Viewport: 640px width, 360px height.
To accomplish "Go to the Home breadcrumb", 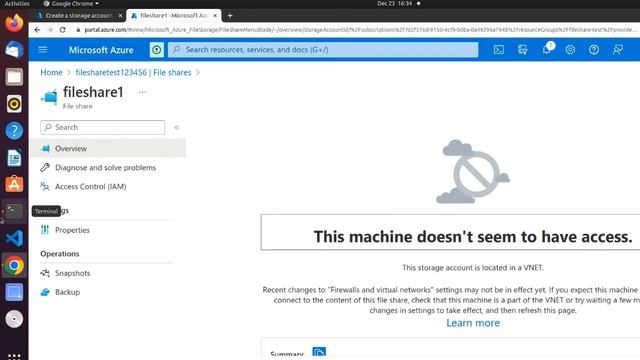I will click(x=51, y=73).
